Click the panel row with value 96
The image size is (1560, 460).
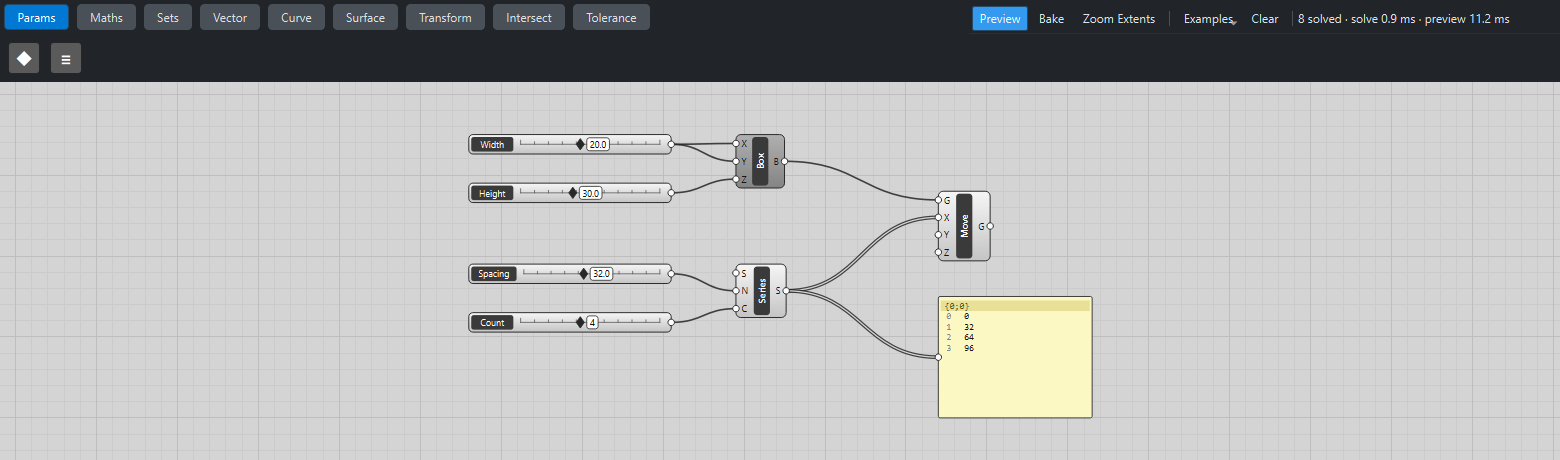1014,348
